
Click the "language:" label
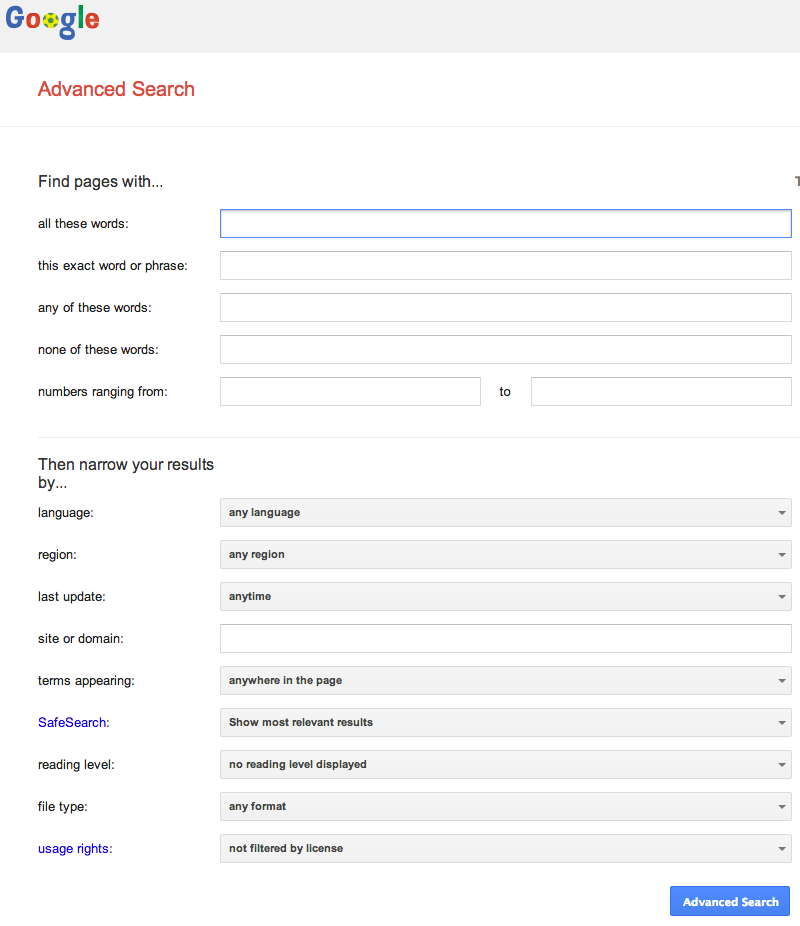point(66,513)
